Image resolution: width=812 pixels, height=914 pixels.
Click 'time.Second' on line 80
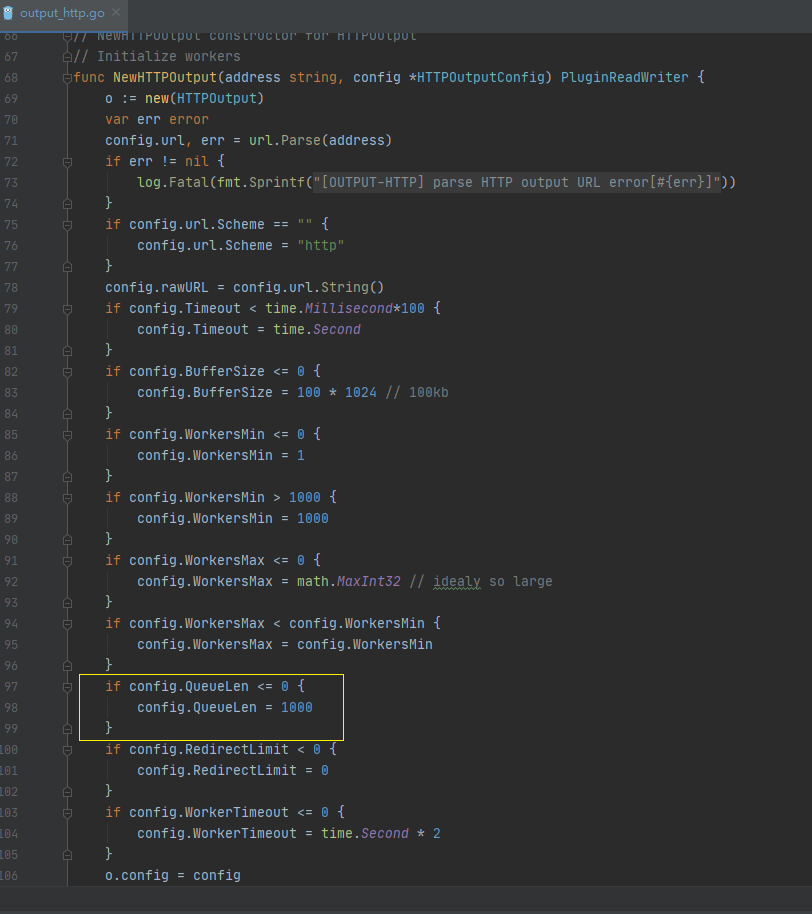pyautogui.click(x=317, y=329)
